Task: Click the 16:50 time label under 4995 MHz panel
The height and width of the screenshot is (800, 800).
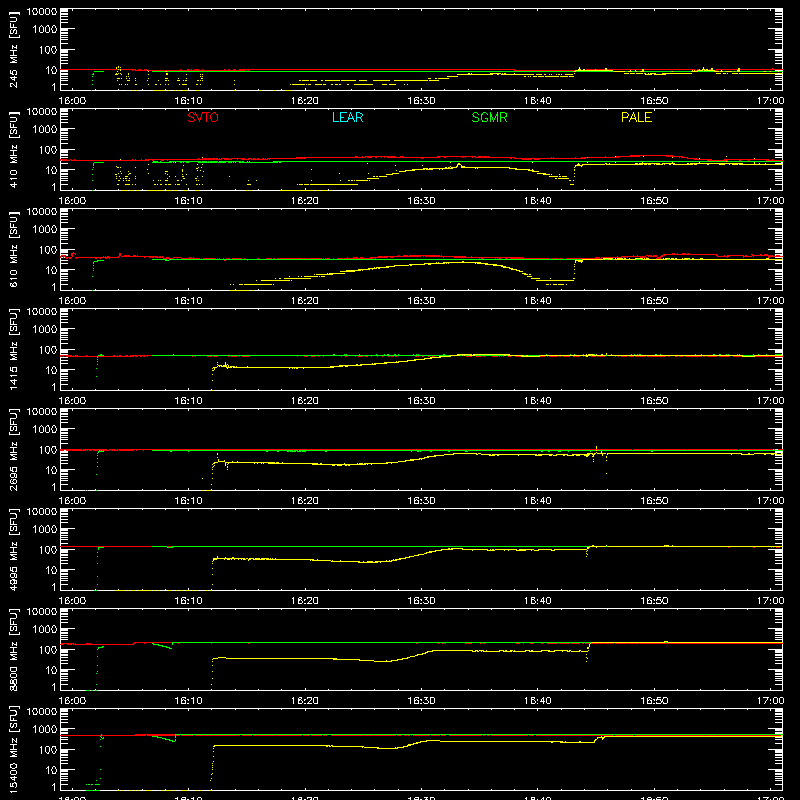Action: click(654, 601)
